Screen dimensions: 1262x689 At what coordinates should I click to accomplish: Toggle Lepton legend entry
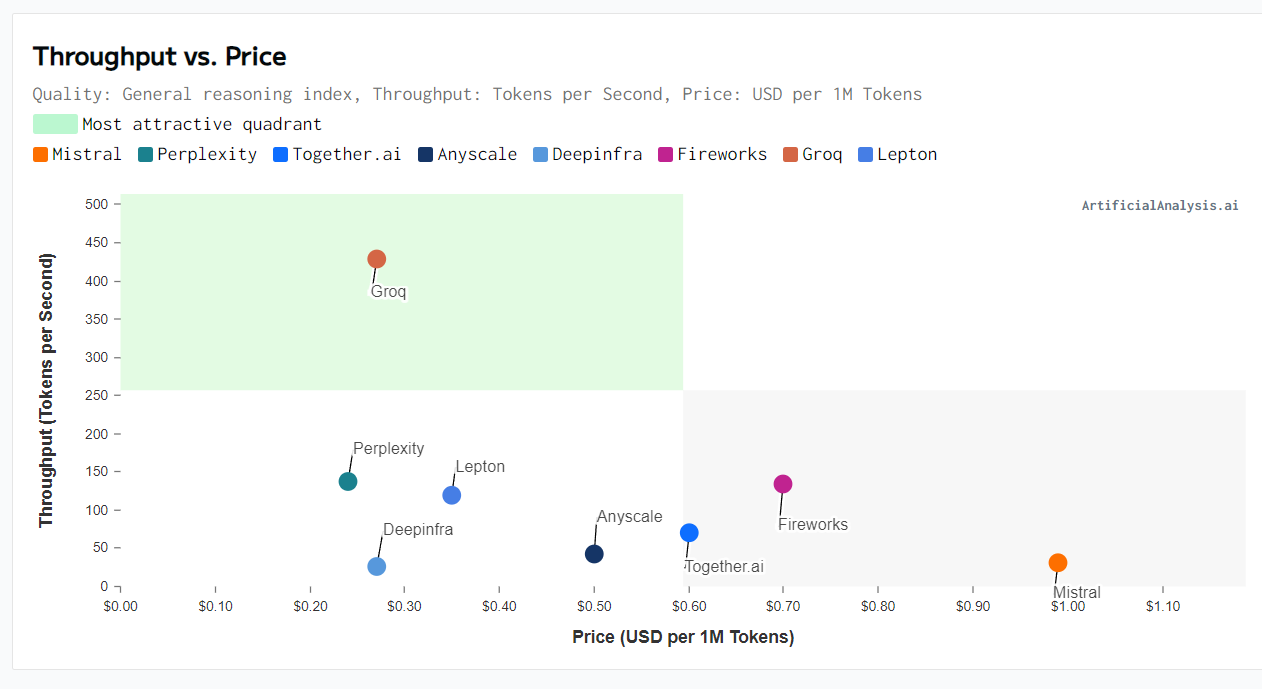tap(898, 154)
